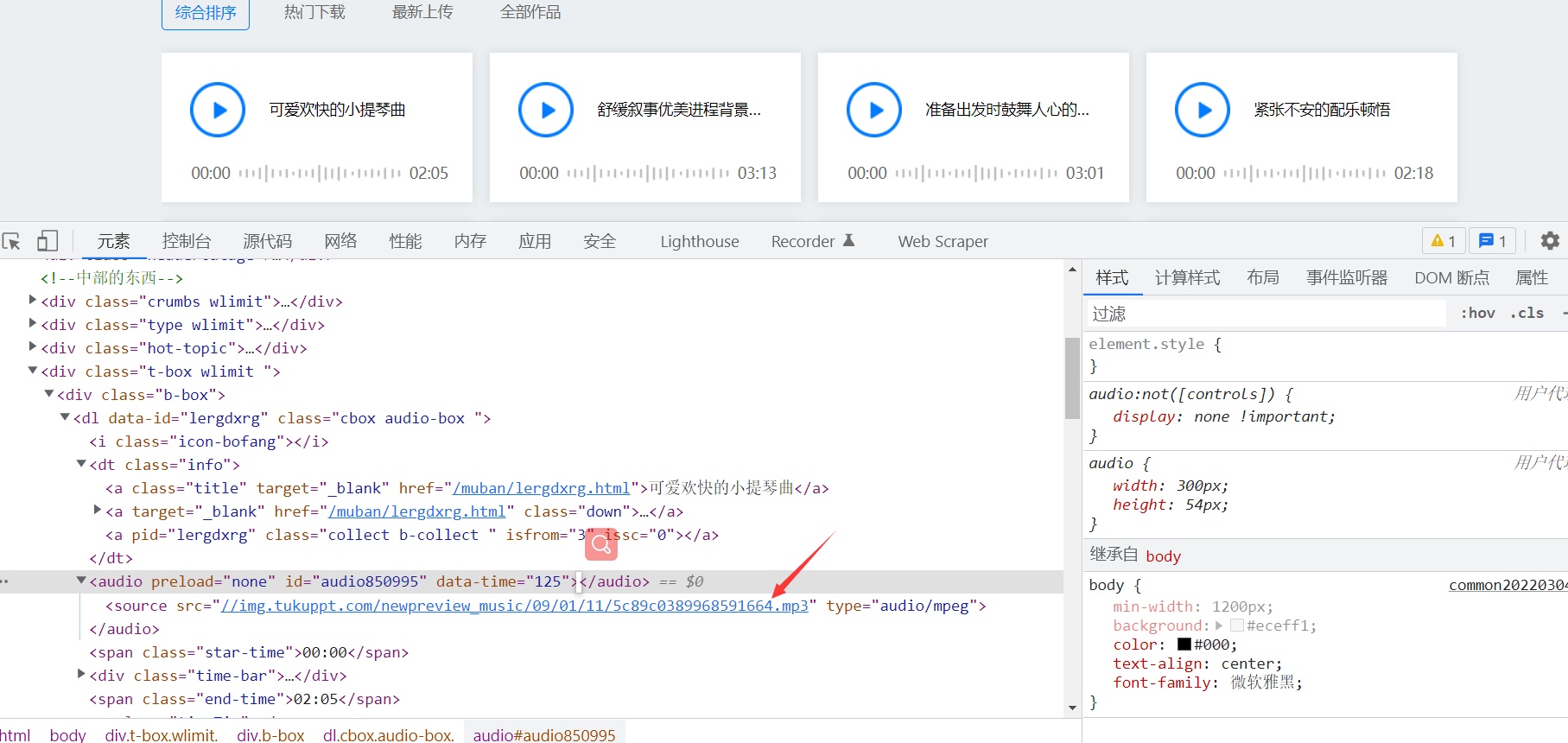The width and height of the screenshot is (1568, 743).
Task: Open the Lighthouse tab
Action: (700, 241)
